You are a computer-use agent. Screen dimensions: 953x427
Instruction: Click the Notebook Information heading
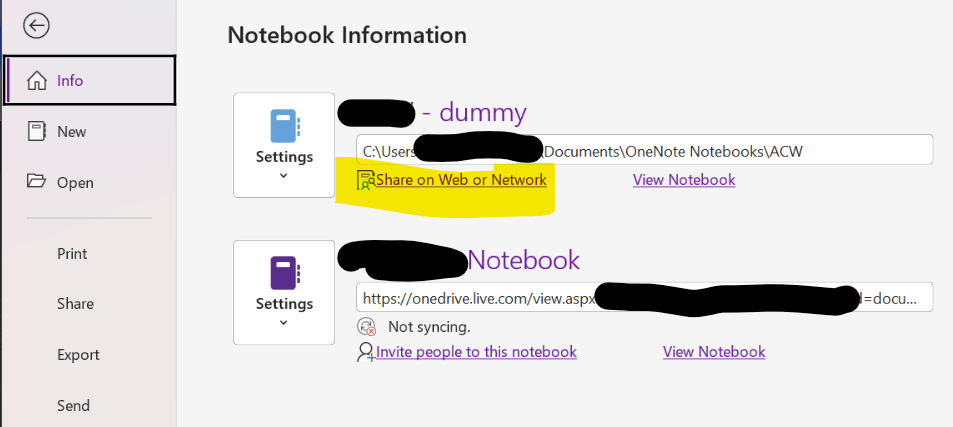(347, 35)
